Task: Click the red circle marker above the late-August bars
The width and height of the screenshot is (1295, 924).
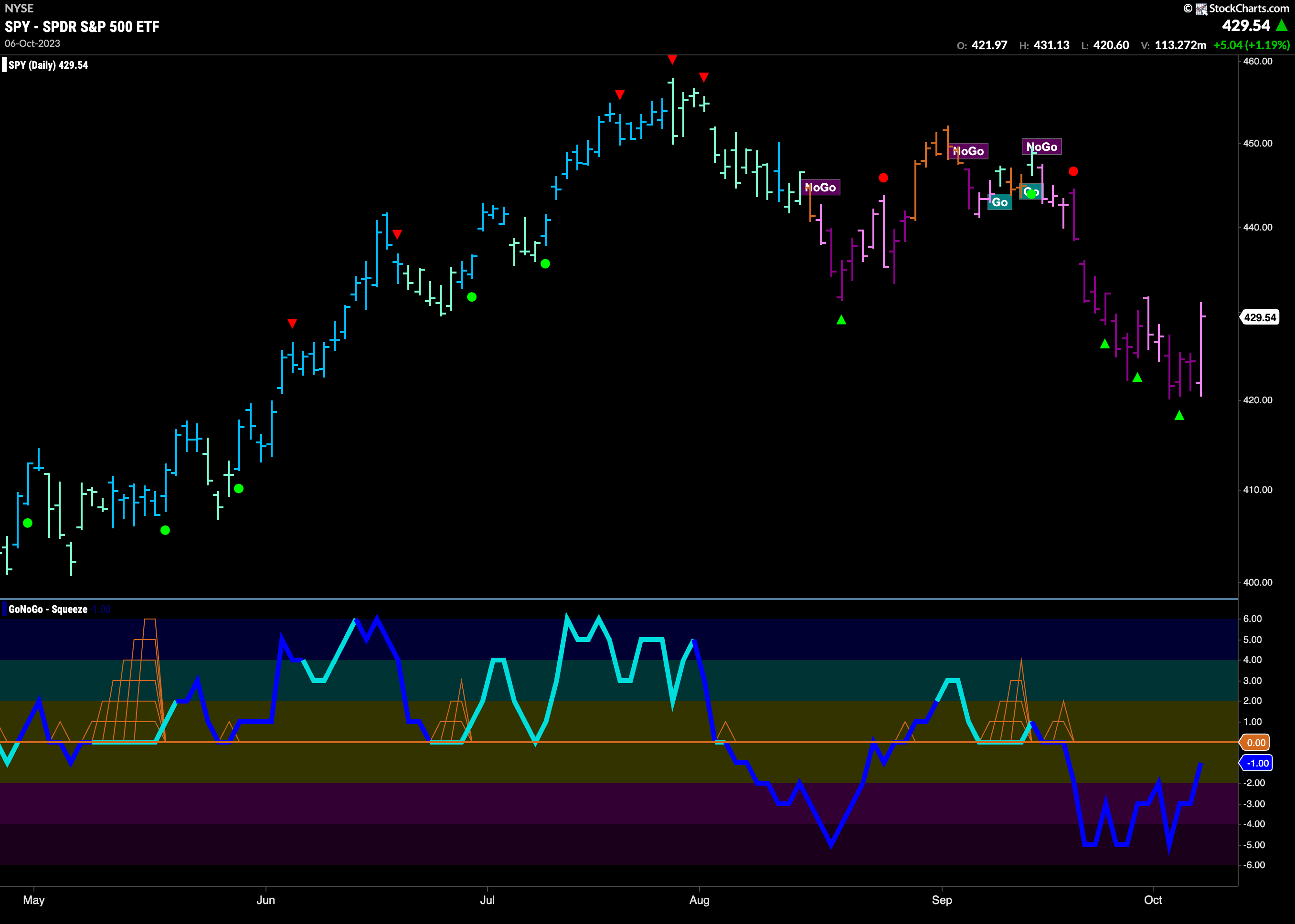Action: pyautogui.click(x=883, y=178)
